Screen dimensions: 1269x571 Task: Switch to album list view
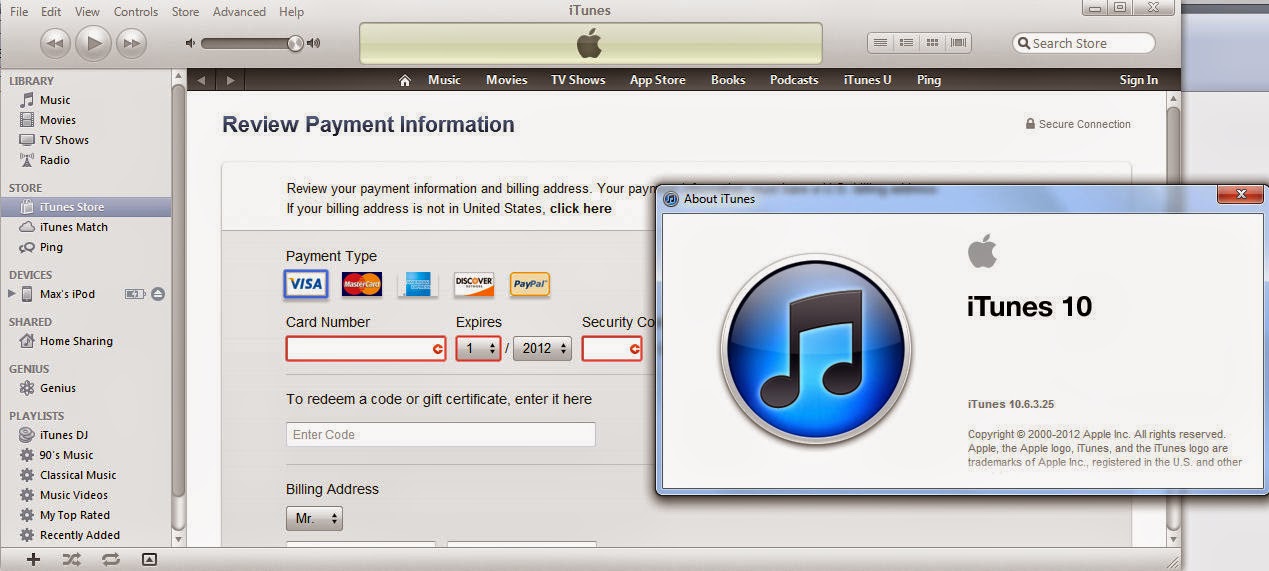906,43
